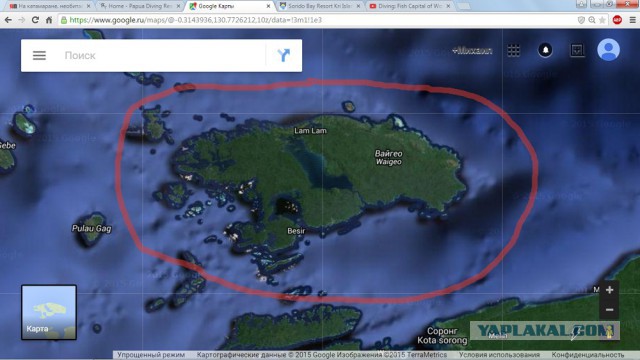Click the Besir map label

(296, 231)
